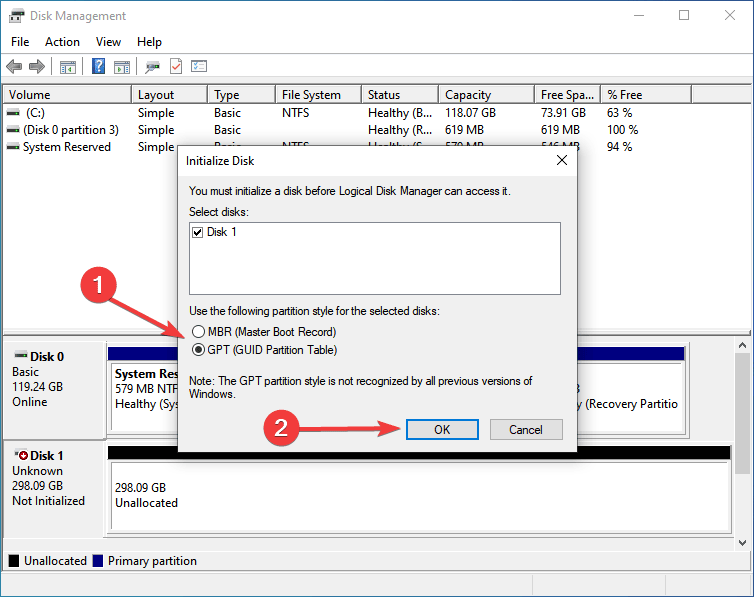Sort by the % Free column header
The width and height of the screenshot is (754, 597).
click(x=646, y=95)
